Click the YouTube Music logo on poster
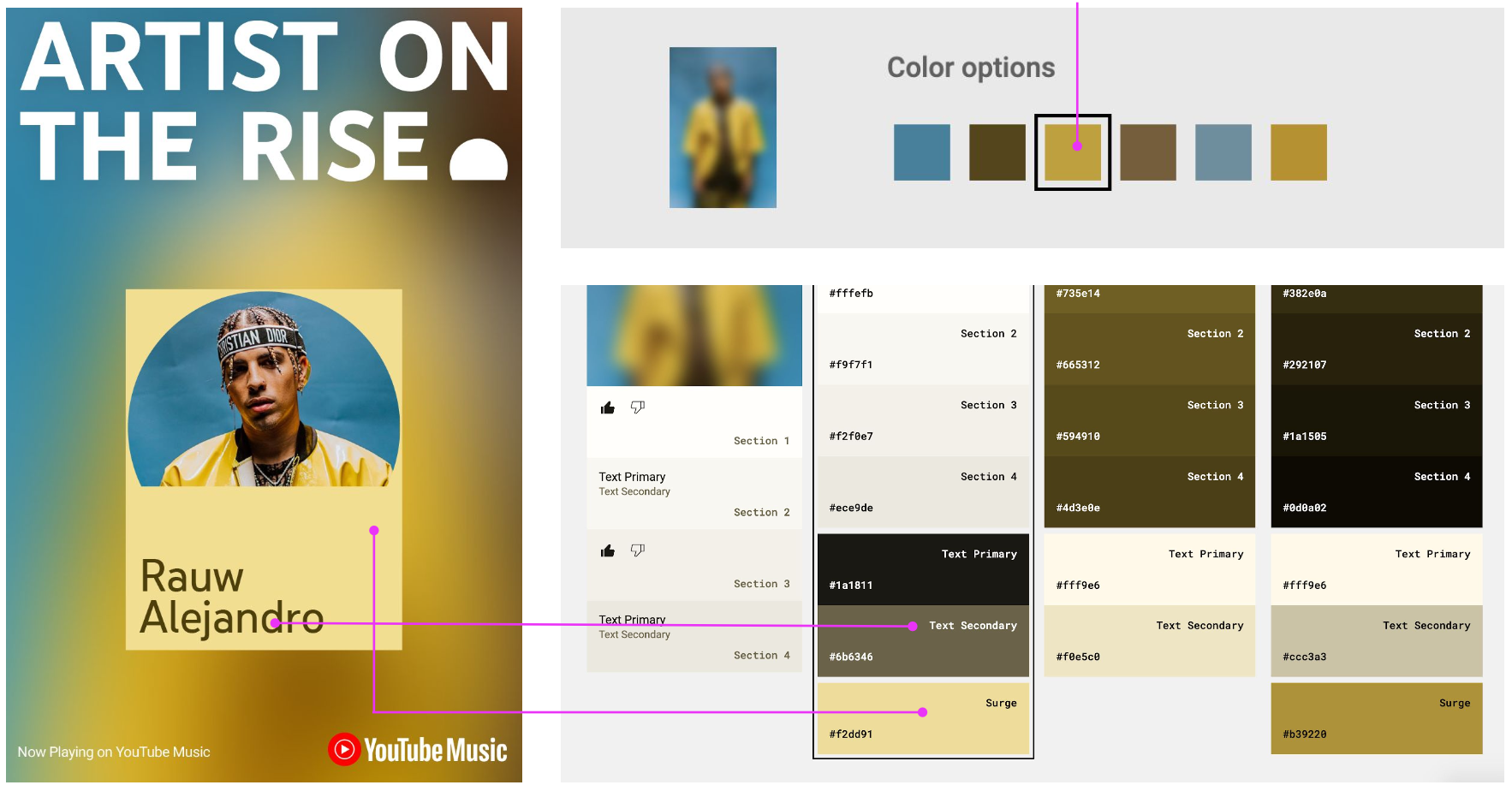The image size is (1512, 791). tap(418, 750)
